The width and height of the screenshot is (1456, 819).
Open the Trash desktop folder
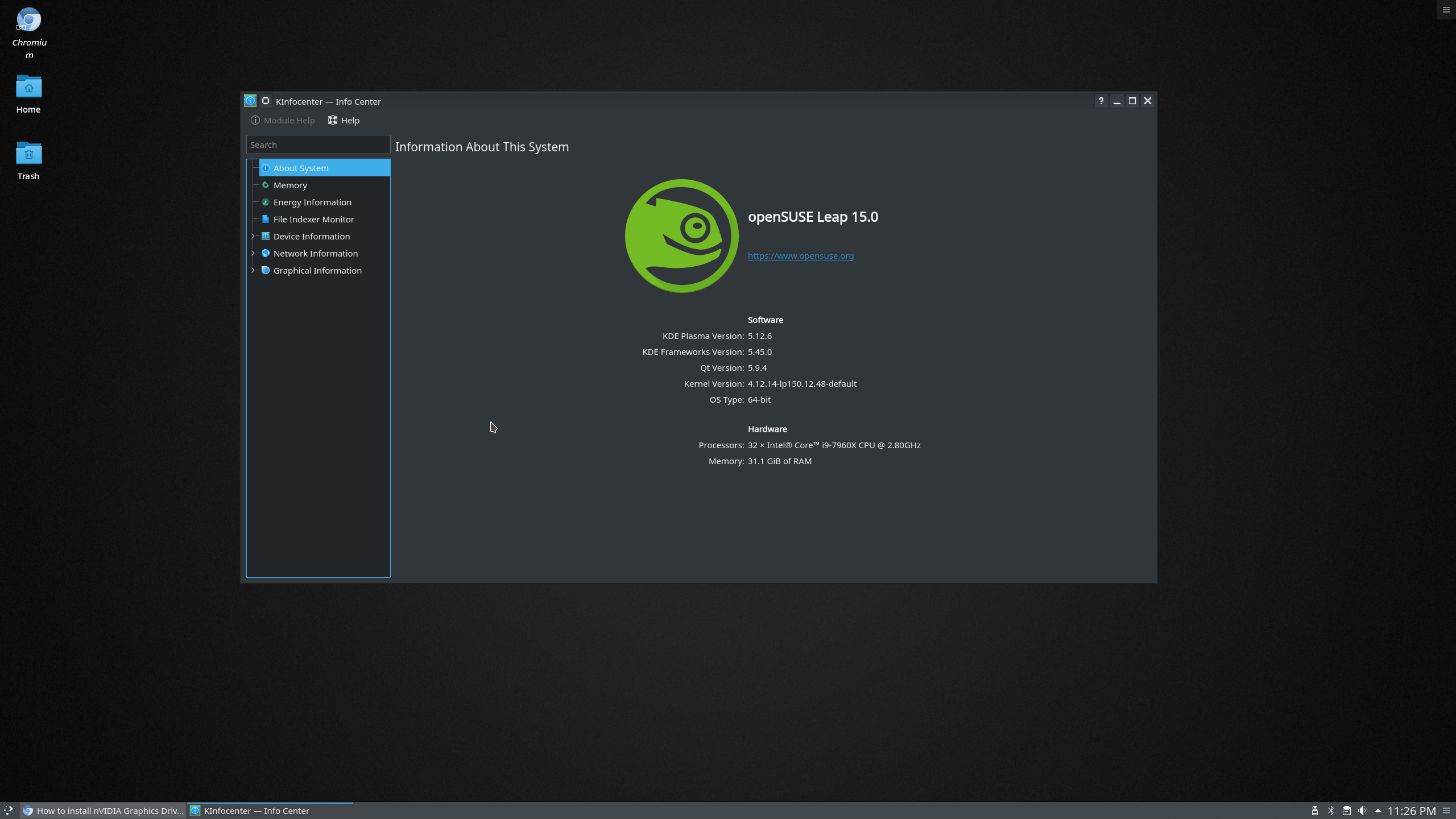coord(28,154)
